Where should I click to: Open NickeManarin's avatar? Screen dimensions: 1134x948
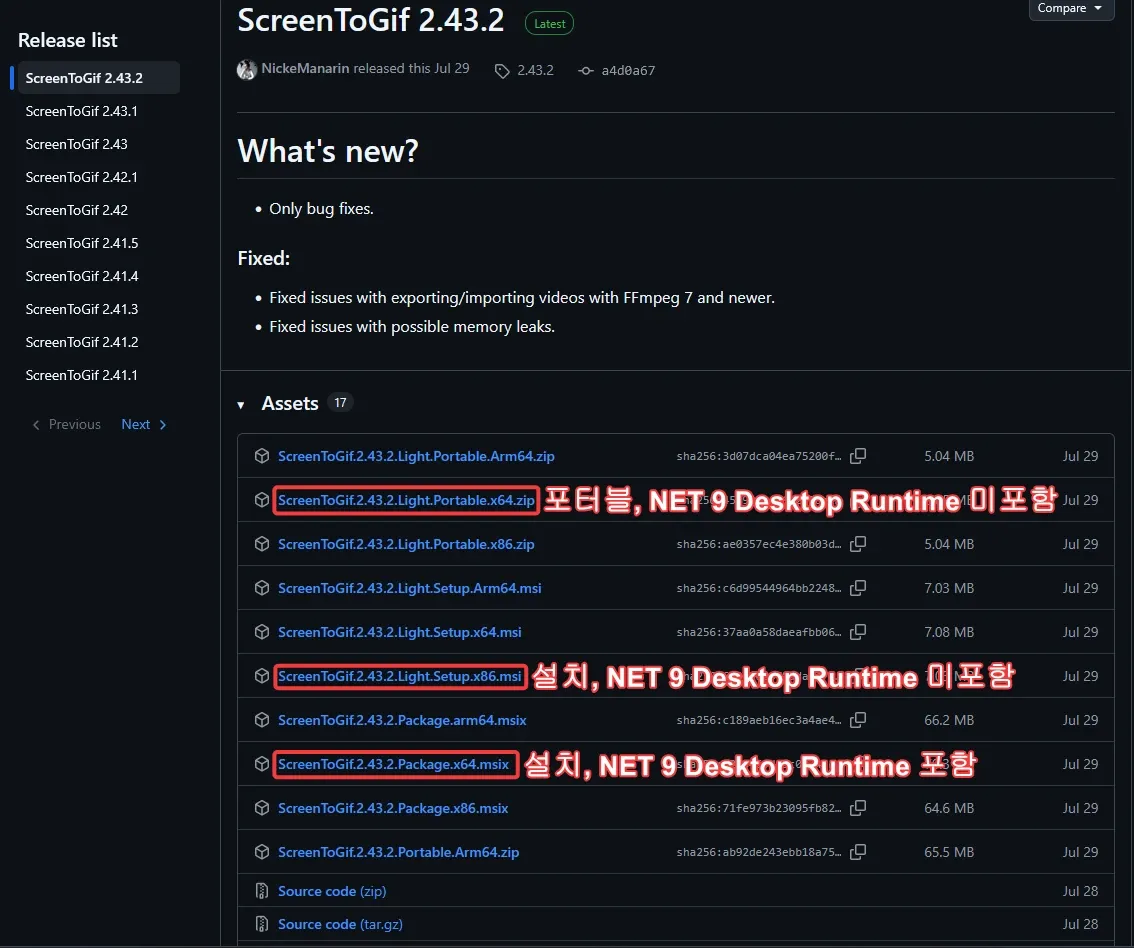coord(247,69)
